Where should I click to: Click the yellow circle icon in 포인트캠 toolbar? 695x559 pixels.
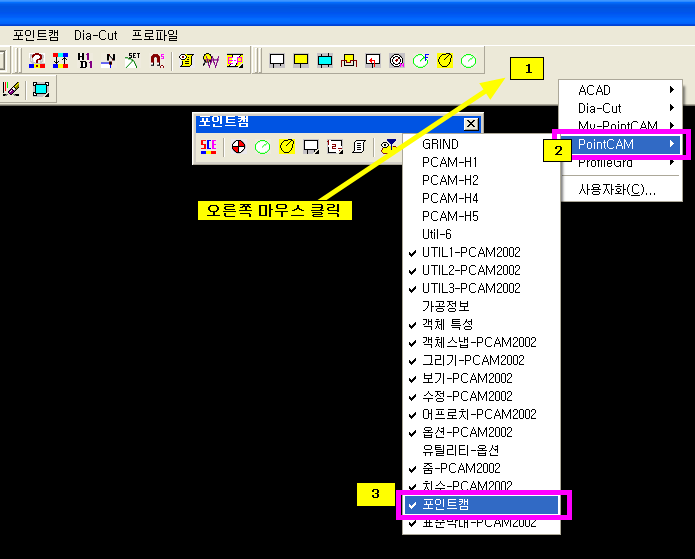click(x=287, y=146)
